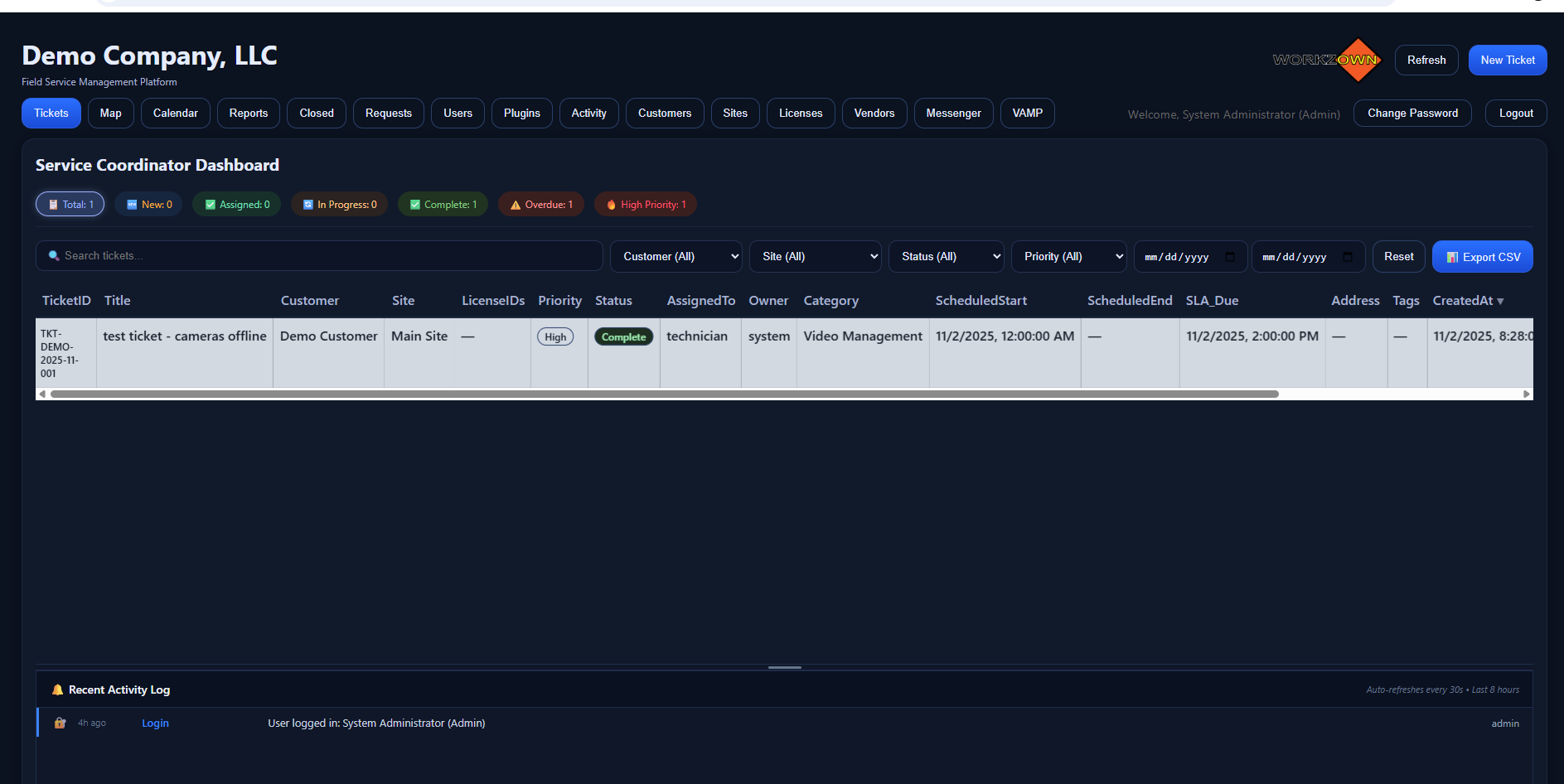Click the login entry lock icon
The image size is (1564, 784).
pos(60,723)
